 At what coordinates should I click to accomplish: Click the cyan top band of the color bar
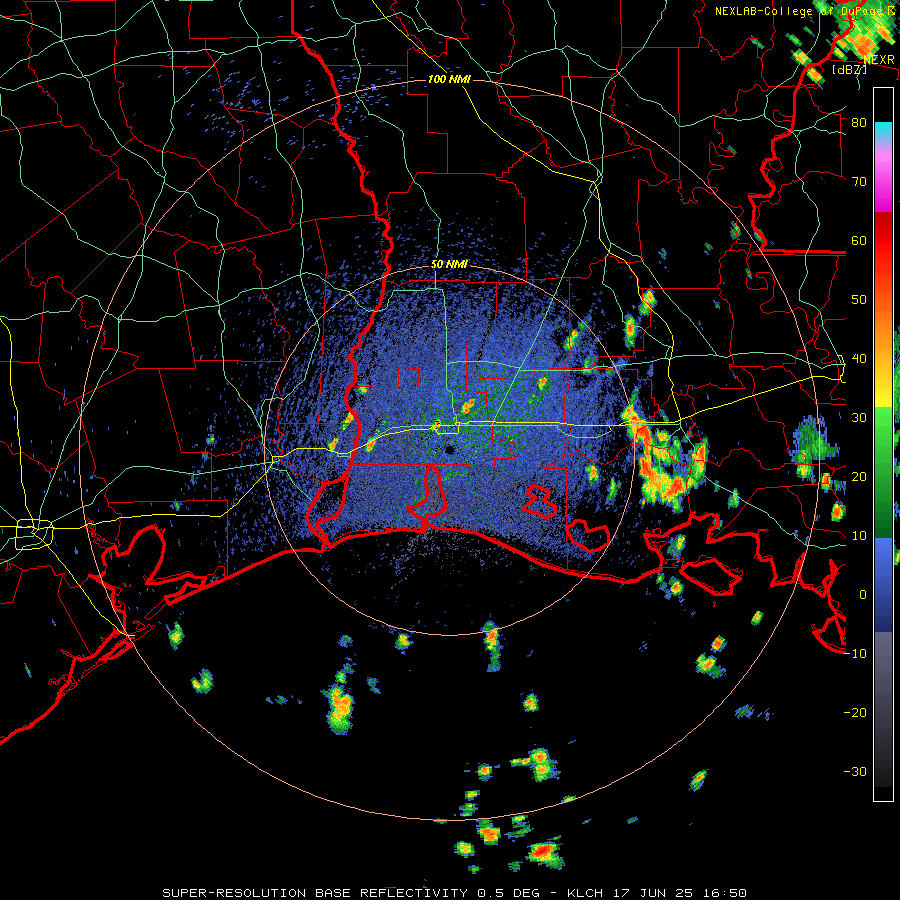883,129
